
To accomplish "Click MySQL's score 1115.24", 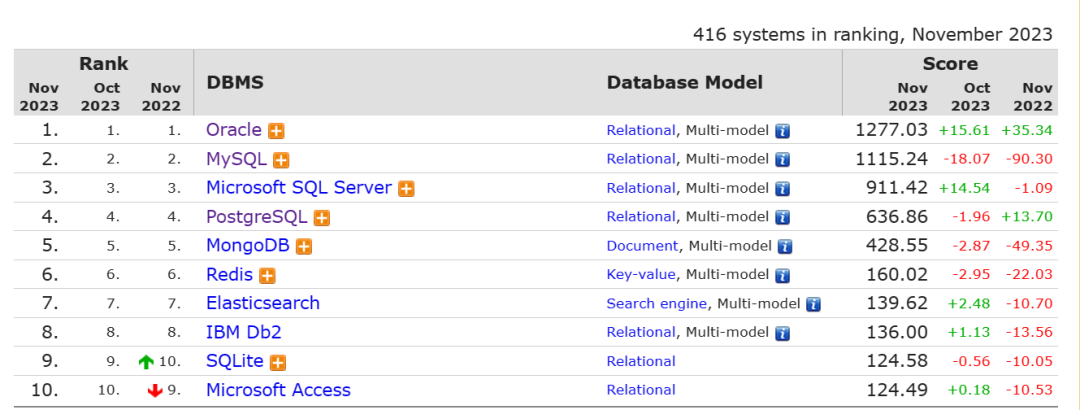I will (891, 159).
